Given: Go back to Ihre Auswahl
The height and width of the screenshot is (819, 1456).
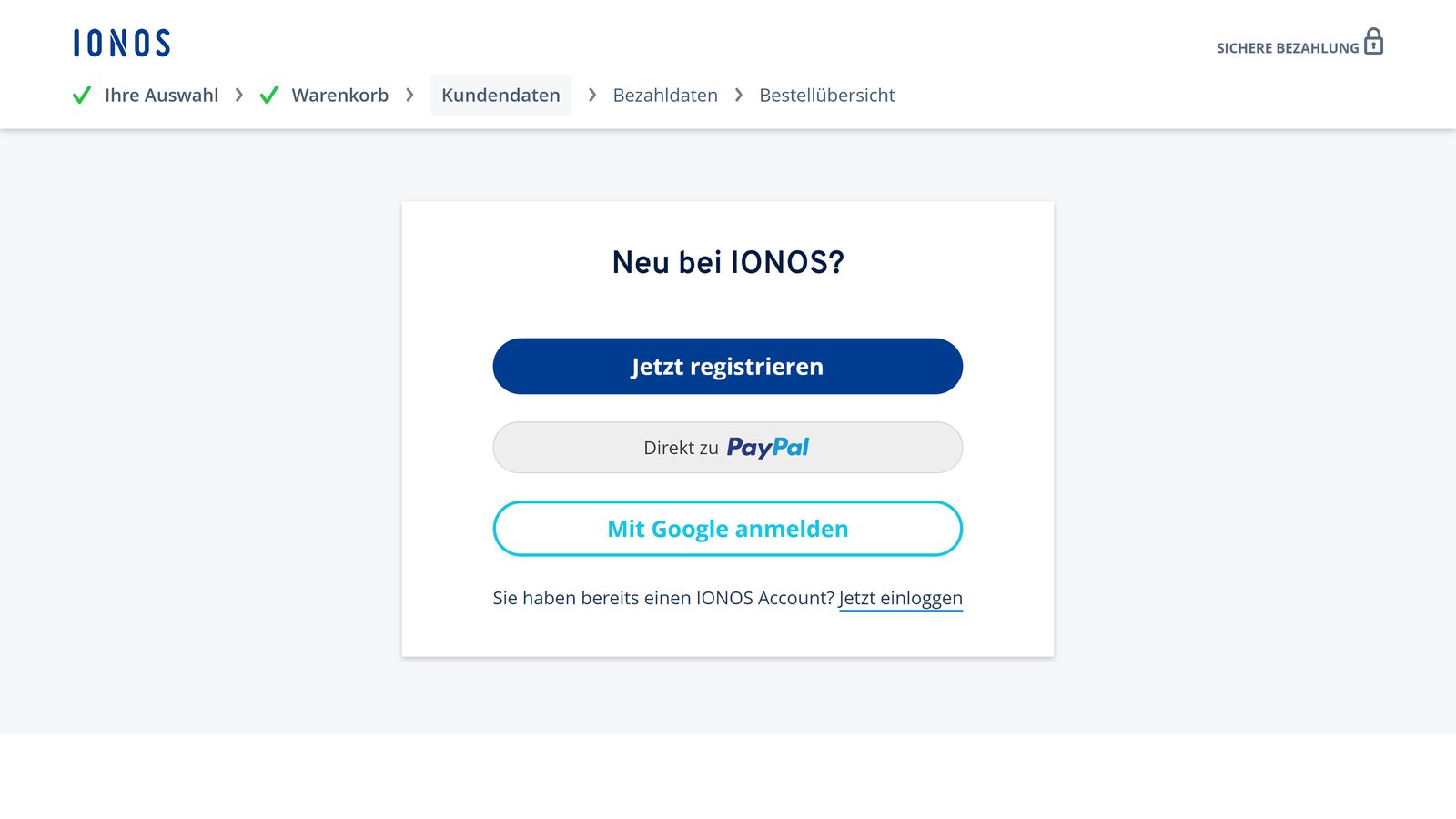Looking at the screenshot, I should pyautogui.click(x=161, y=95).
